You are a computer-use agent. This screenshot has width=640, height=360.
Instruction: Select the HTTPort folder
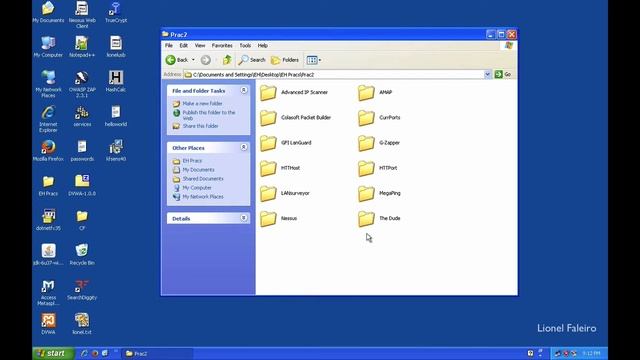click(378, 169)
